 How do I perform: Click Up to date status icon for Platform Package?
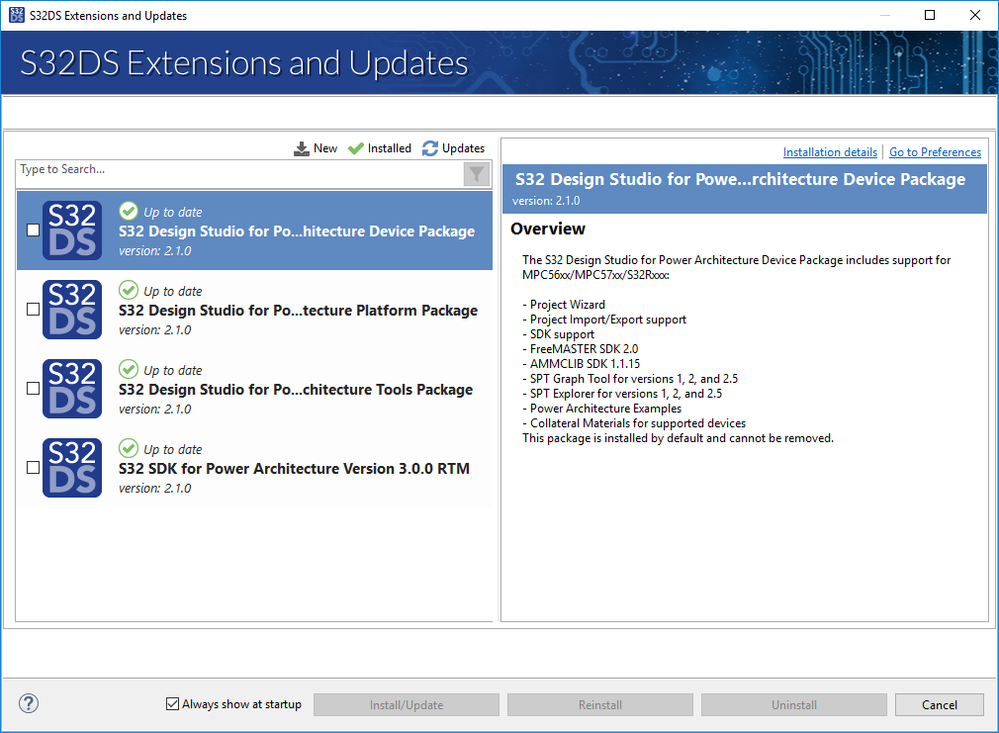(128, 290)
